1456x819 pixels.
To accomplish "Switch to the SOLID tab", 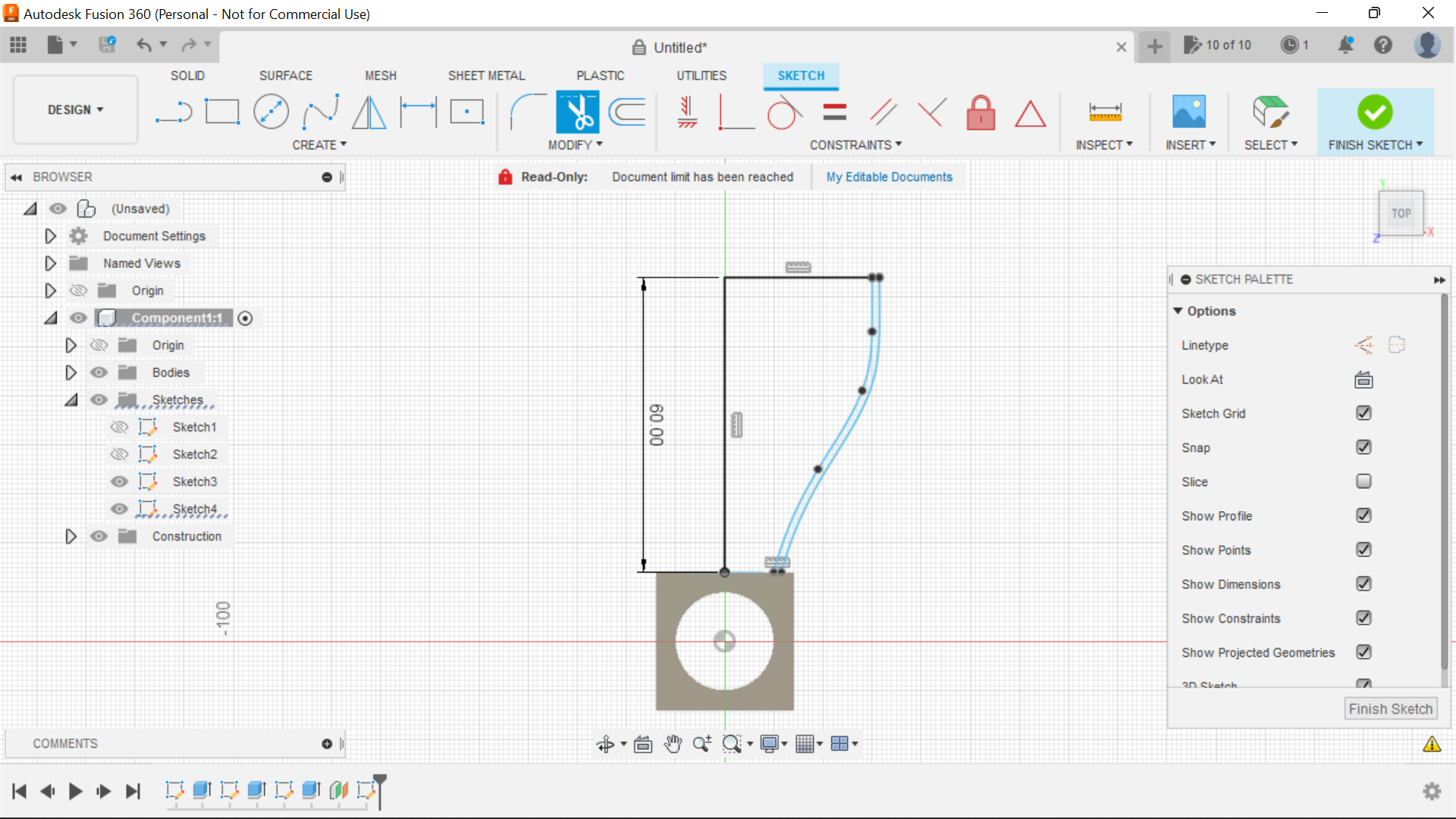I will point(187,75).
